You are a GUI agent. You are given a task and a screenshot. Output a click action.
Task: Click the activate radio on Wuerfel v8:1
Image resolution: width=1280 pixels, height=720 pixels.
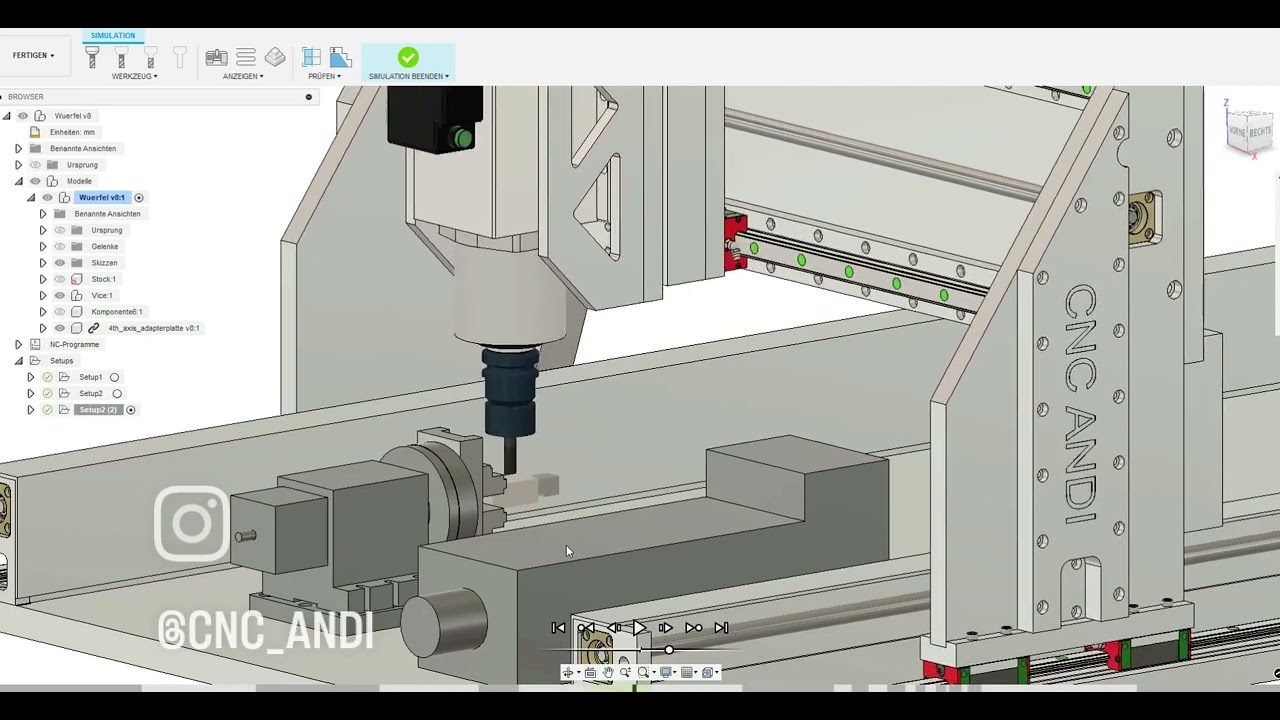coord(139,197)
